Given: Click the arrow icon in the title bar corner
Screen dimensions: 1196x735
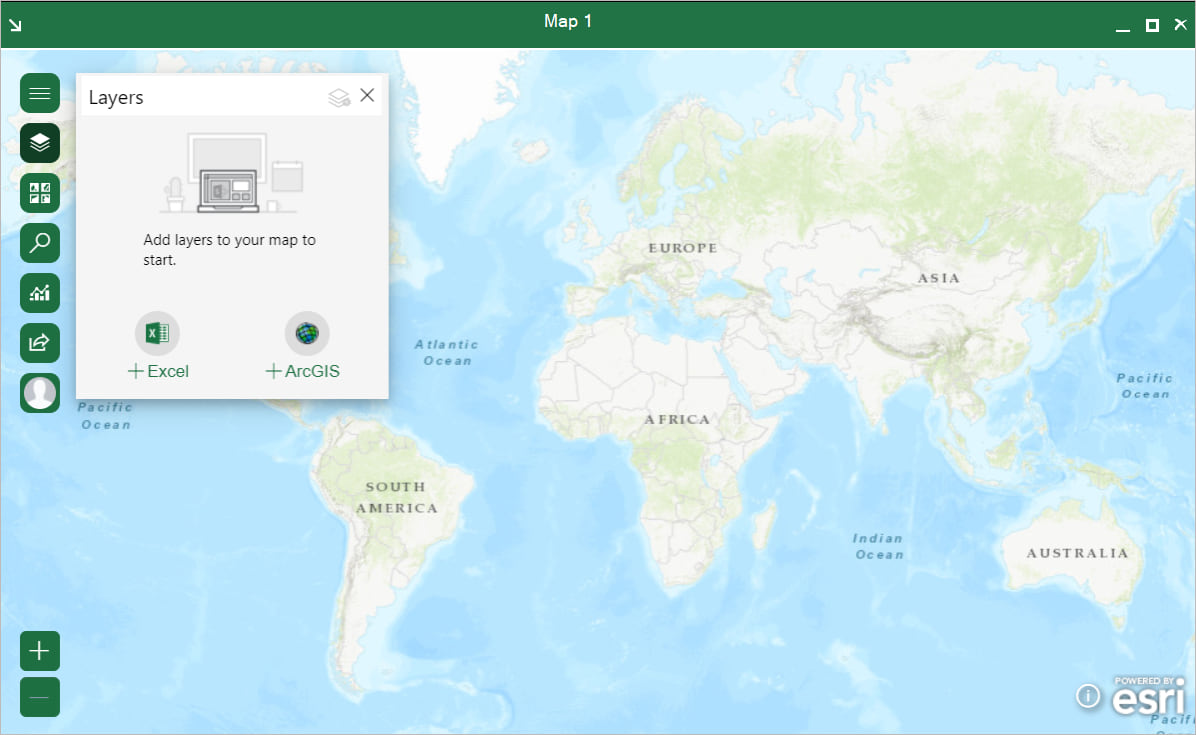Looking at the screenshot, I should coord(15,23).
